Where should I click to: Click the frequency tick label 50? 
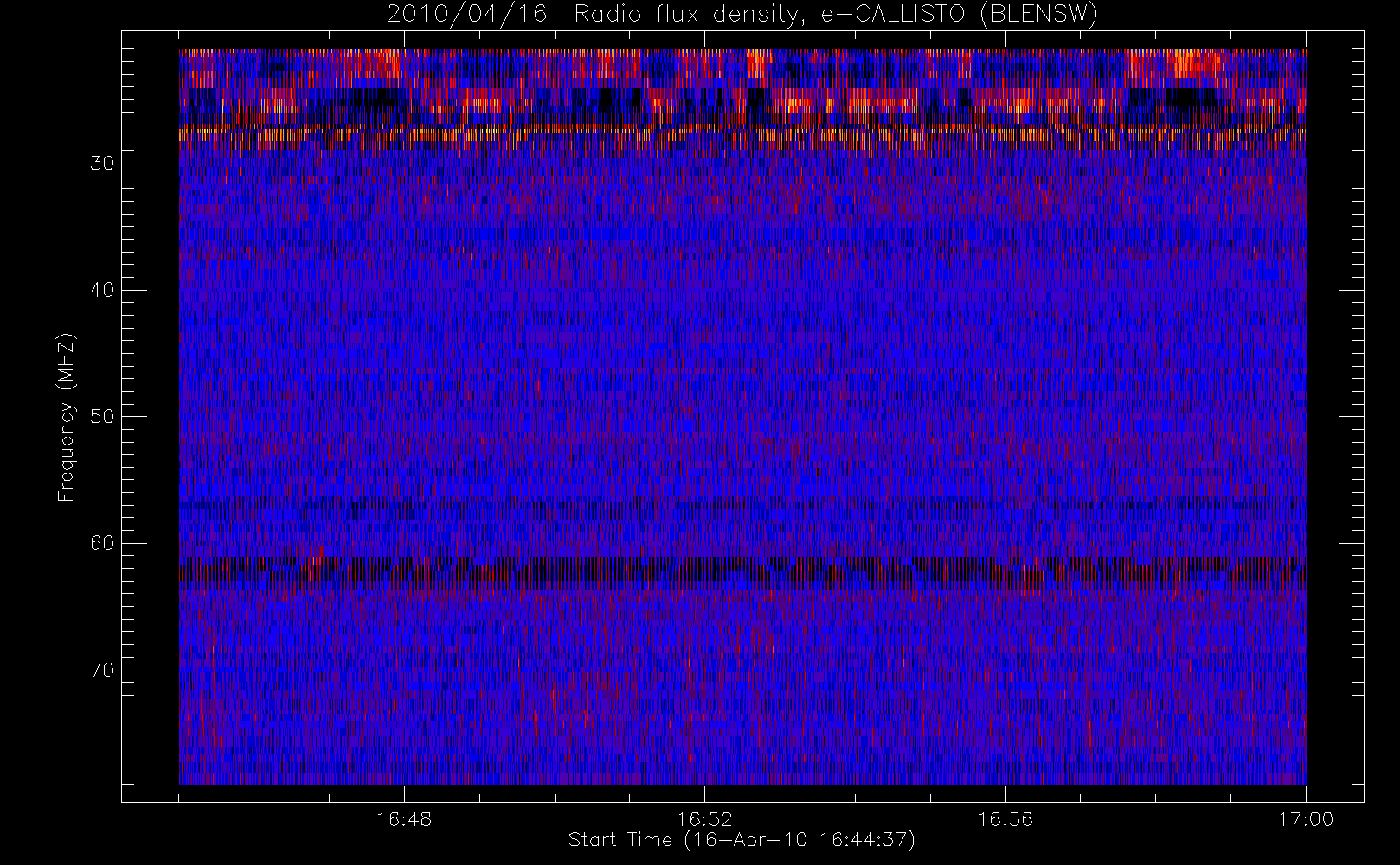pos(102,417)
